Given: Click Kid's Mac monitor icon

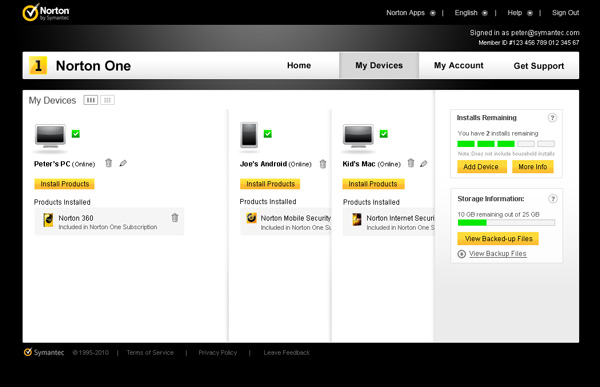Looking at the screenshot, I should point(358,136).
